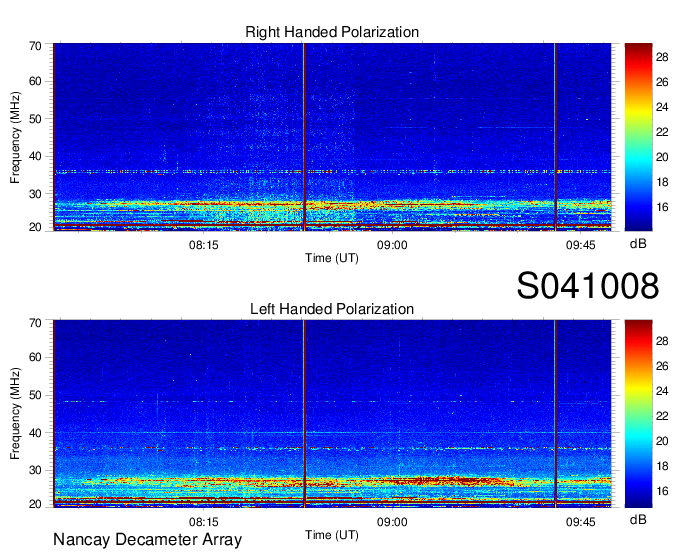Click the 20 MHz tick on the bottom plot
This screenshot has height=552, width=680.
pos(35,504)
